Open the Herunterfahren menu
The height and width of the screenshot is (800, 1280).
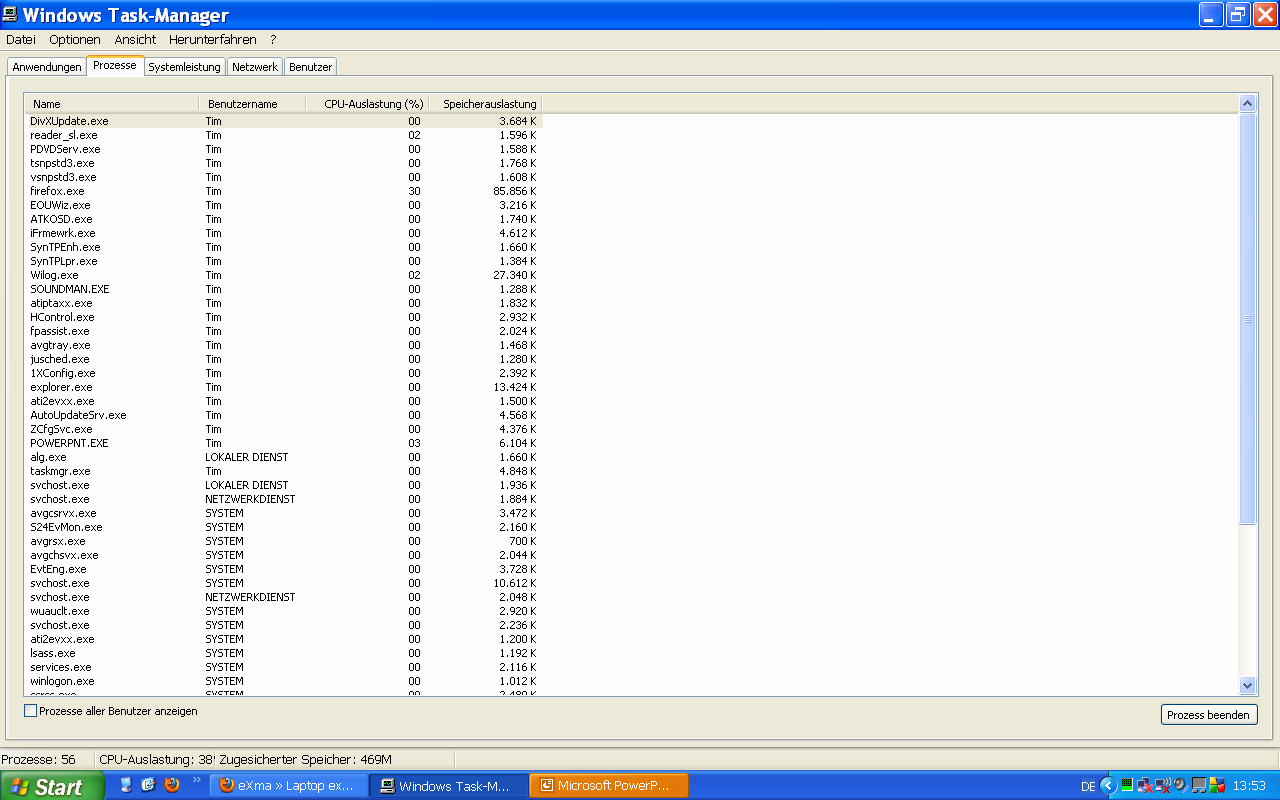coord(213,40)
